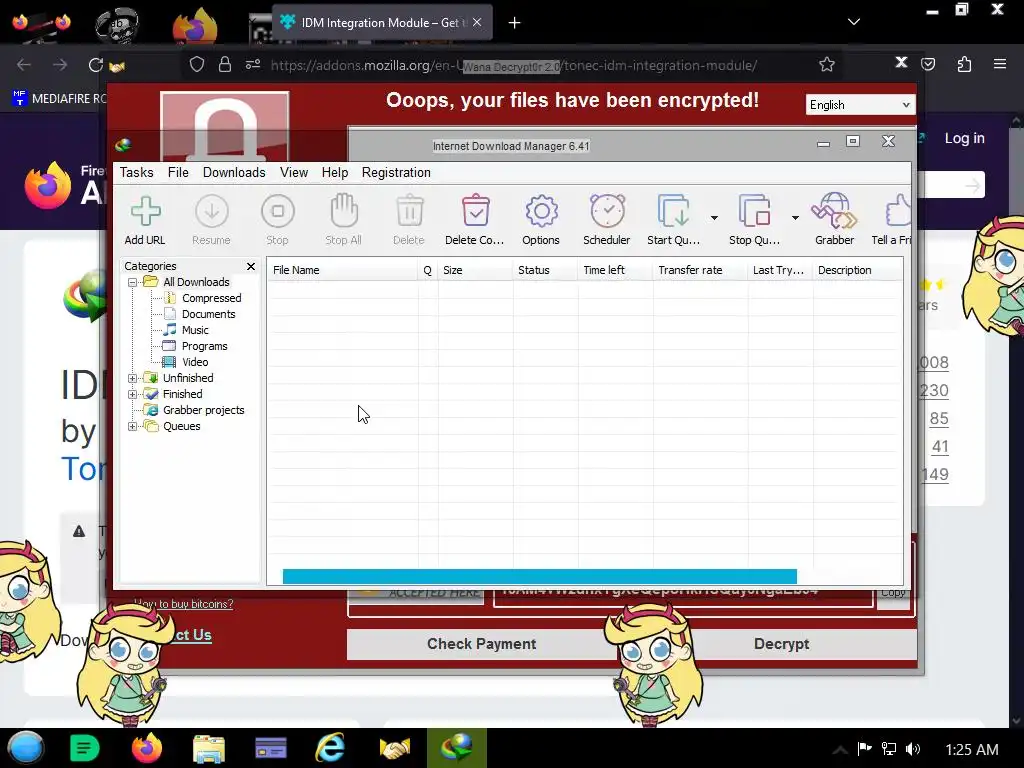Open Internet Explorer from taskbar
This screenshot has width=1024, height=768.
click(330, 748)
